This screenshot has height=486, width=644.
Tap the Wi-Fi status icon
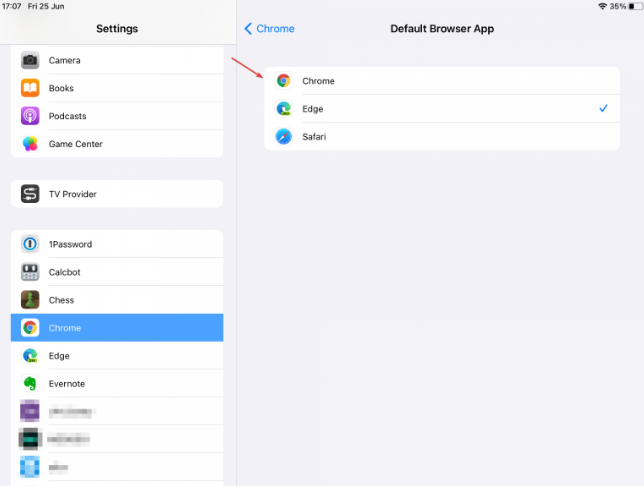tap(602, 6)
